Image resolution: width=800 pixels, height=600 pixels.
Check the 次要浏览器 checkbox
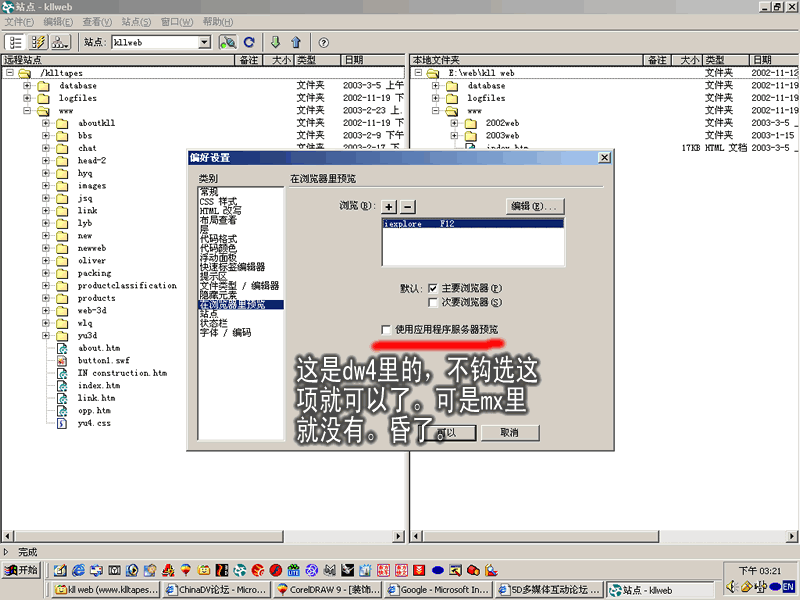pyautogui.click(x=432, y=302)
